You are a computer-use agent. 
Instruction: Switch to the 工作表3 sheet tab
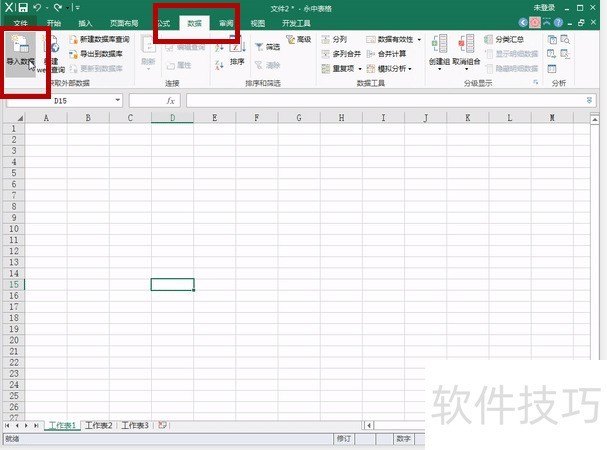[135, 425]
